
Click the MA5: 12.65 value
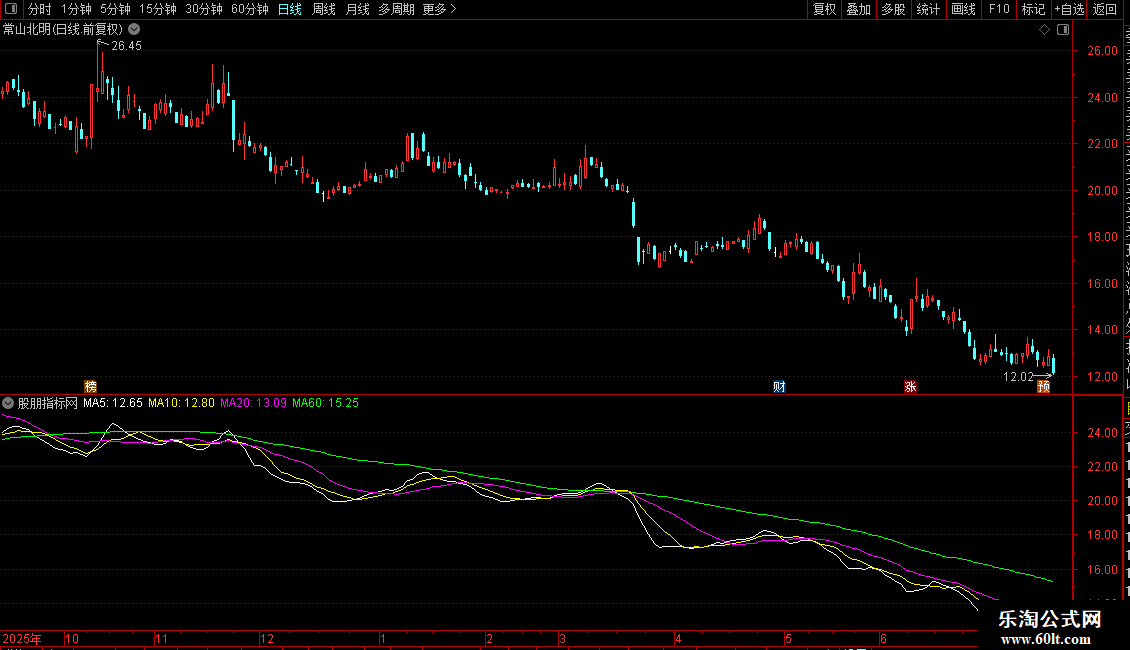point(113,403)
